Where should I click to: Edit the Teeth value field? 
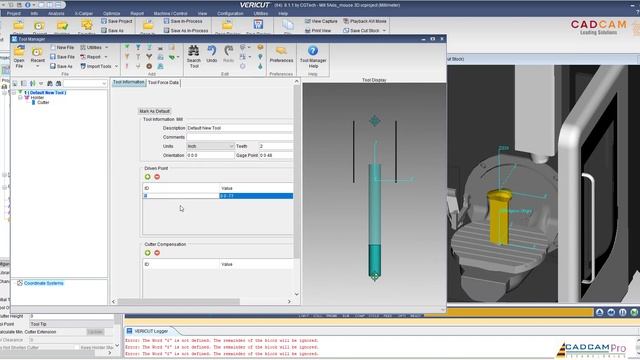tap(276, 146)
